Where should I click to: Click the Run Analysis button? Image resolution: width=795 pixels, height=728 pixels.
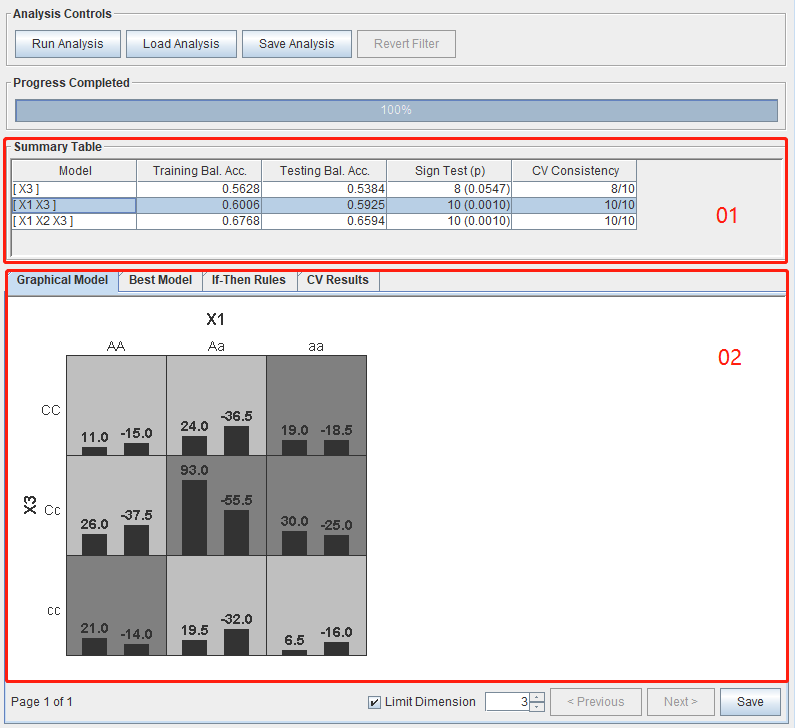(x=67, y=44)
